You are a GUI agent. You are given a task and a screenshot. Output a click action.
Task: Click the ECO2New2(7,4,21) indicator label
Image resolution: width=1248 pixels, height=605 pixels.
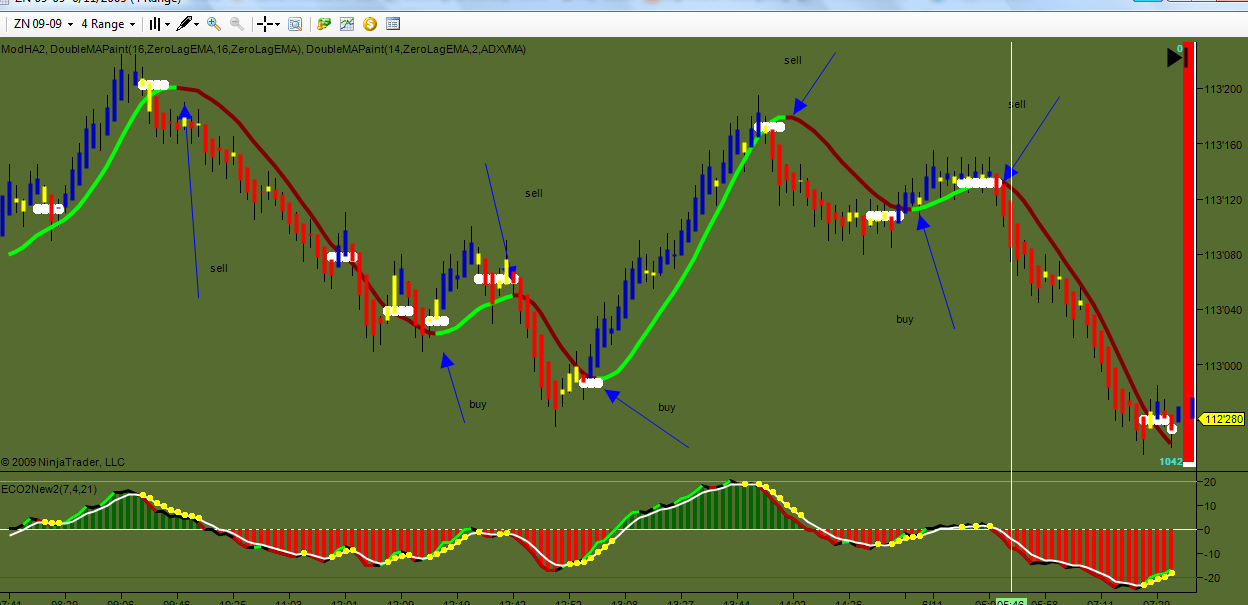[x=49, y=487]
